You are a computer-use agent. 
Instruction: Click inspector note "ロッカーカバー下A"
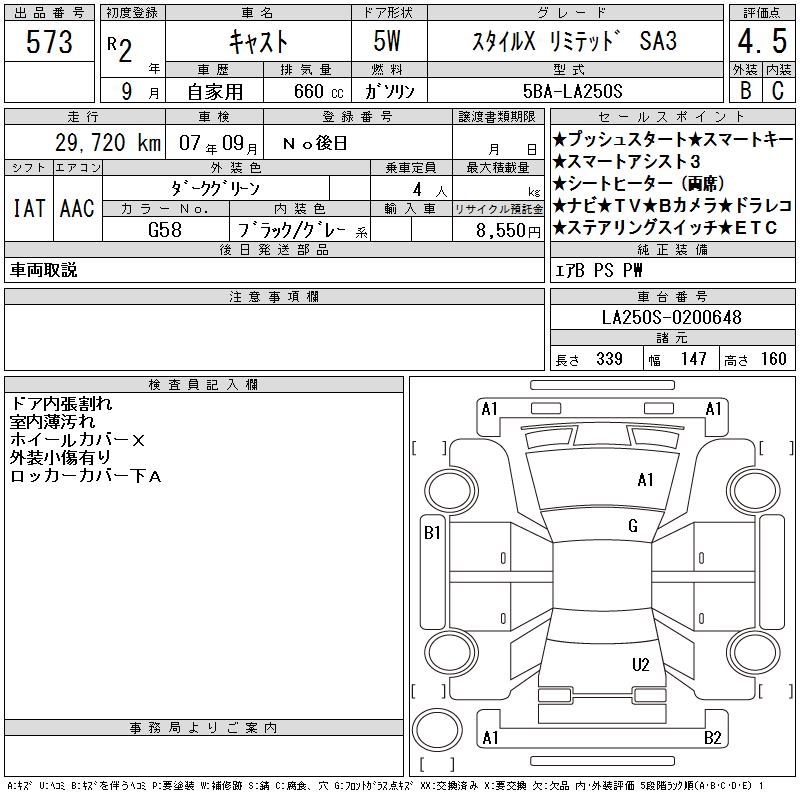click(x=86, y=476)
